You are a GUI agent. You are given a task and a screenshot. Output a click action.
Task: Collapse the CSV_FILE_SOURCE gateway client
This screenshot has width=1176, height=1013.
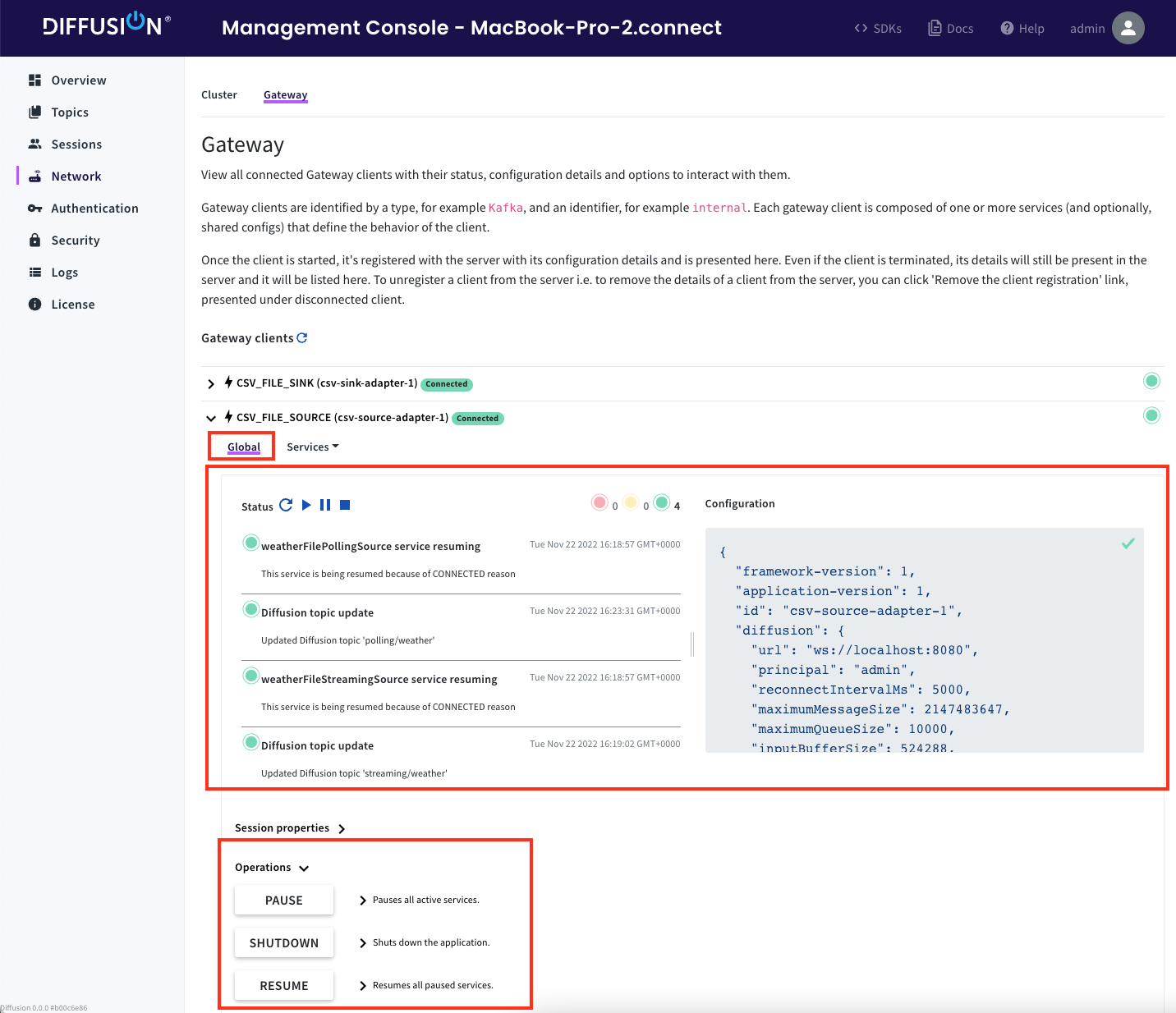click(x=211, y=419)
